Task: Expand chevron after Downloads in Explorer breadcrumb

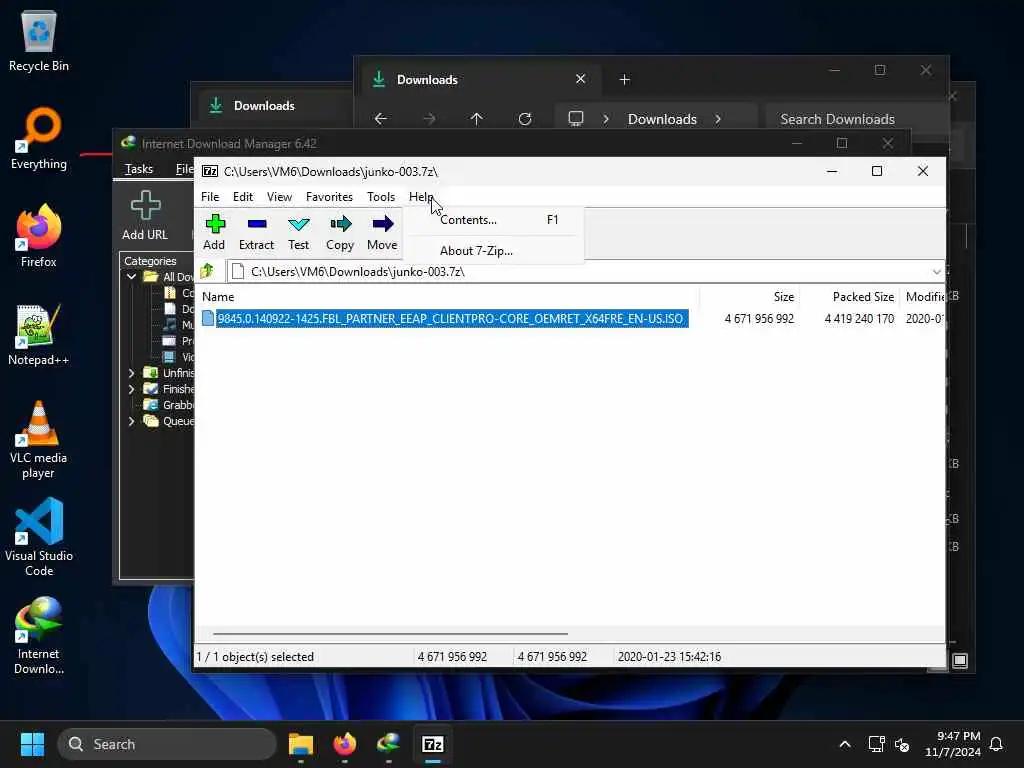Action: click(718, 119)
